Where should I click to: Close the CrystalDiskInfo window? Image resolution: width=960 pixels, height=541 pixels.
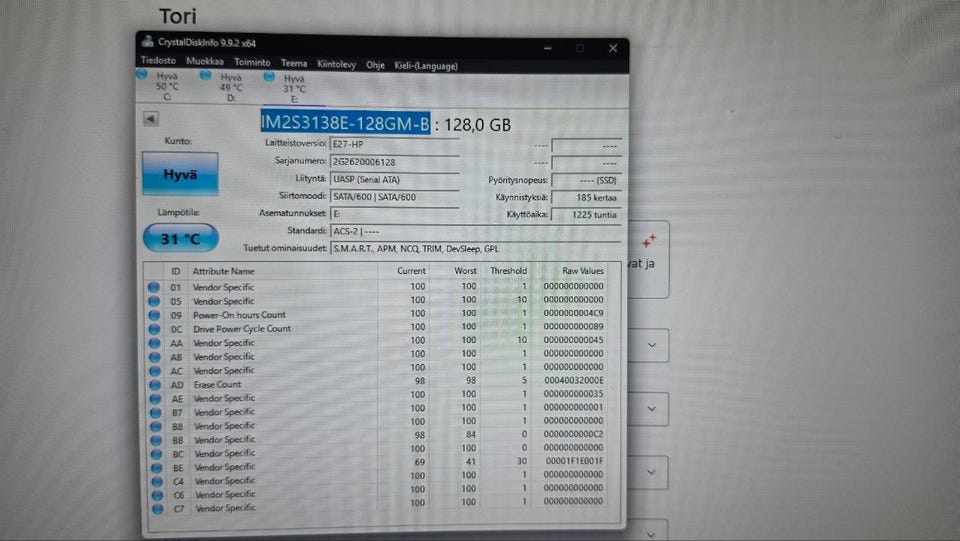pos(613,48)
